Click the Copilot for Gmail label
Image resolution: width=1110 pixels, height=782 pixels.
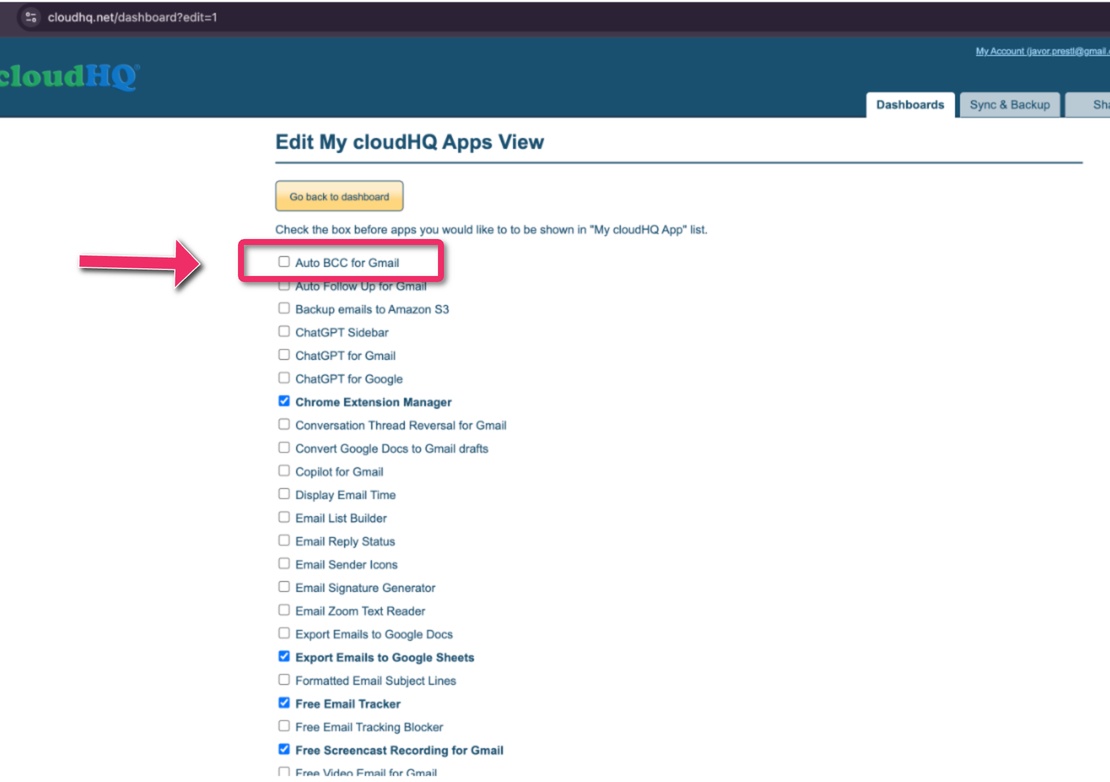pyautogui.click(x=339, y=472)
